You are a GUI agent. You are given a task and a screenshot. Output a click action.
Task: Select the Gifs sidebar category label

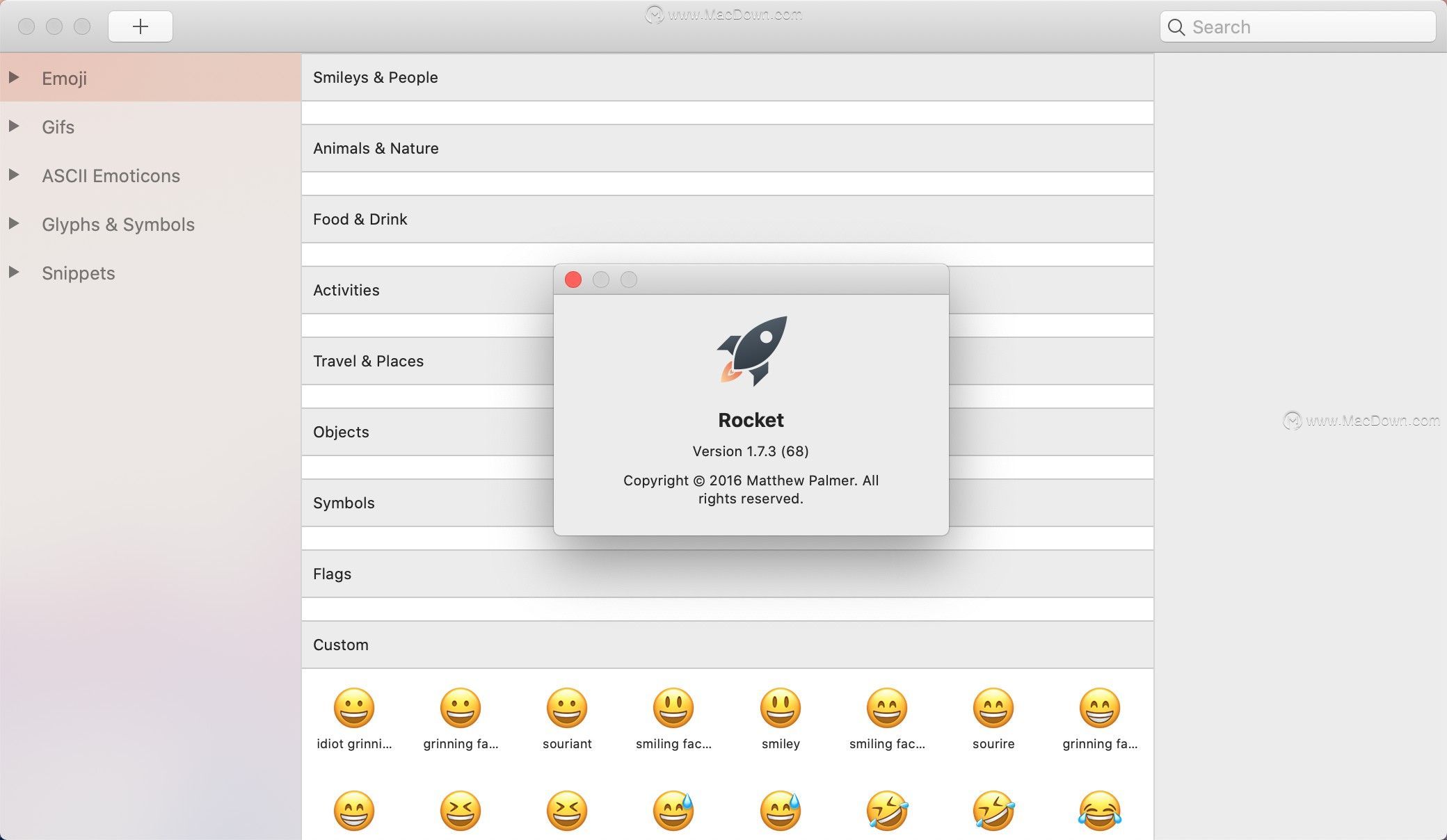[58, 127]
